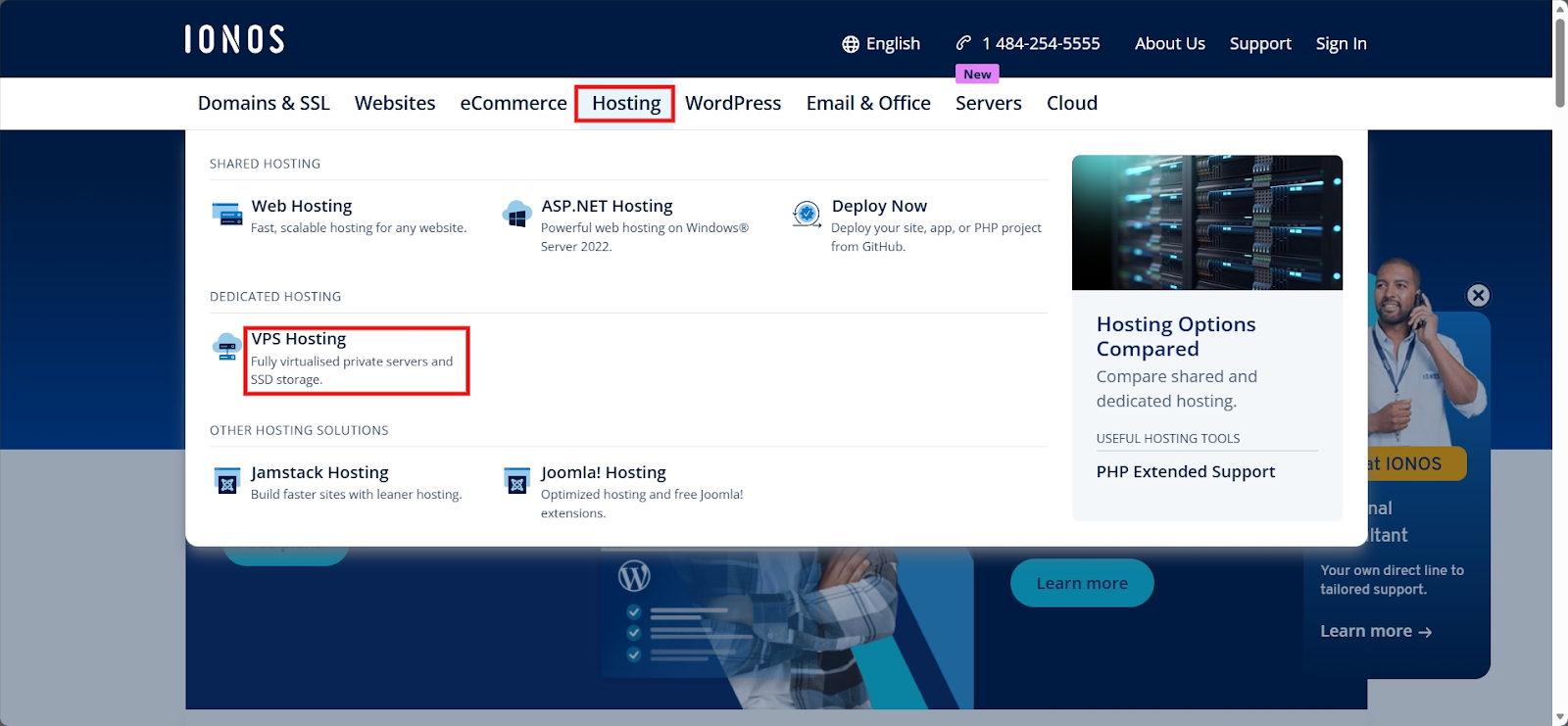Image resolution: width=1568 pixels, height=726 pixels.
Task: Open the Support page
Action: [1260, 44]
